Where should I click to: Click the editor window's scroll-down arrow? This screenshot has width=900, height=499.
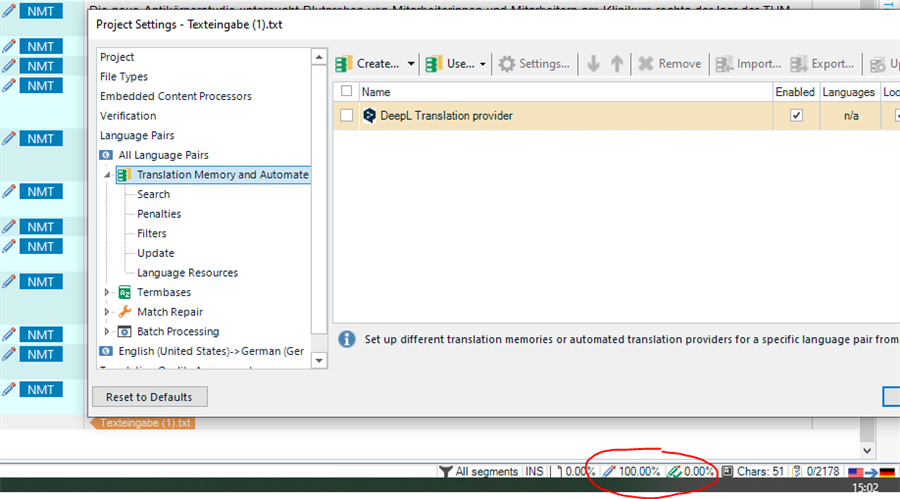(867, 451)
